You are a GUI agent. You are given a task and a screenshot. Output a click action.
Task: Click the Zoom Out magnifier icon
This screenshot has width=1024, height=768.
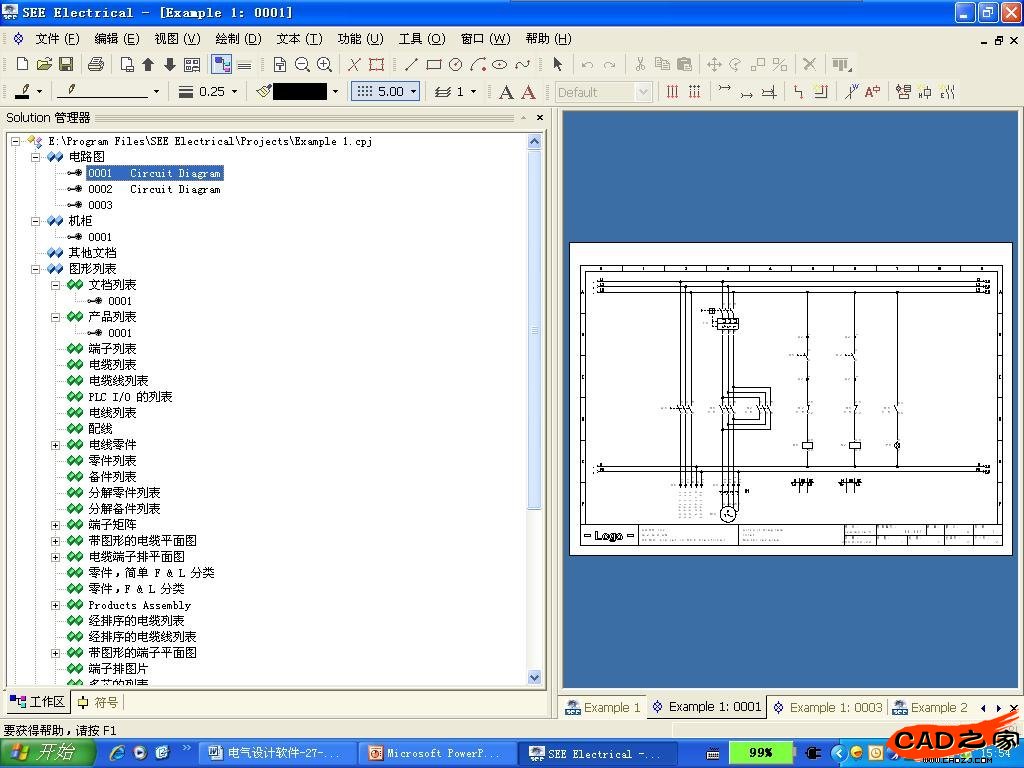tap(302, 64)
